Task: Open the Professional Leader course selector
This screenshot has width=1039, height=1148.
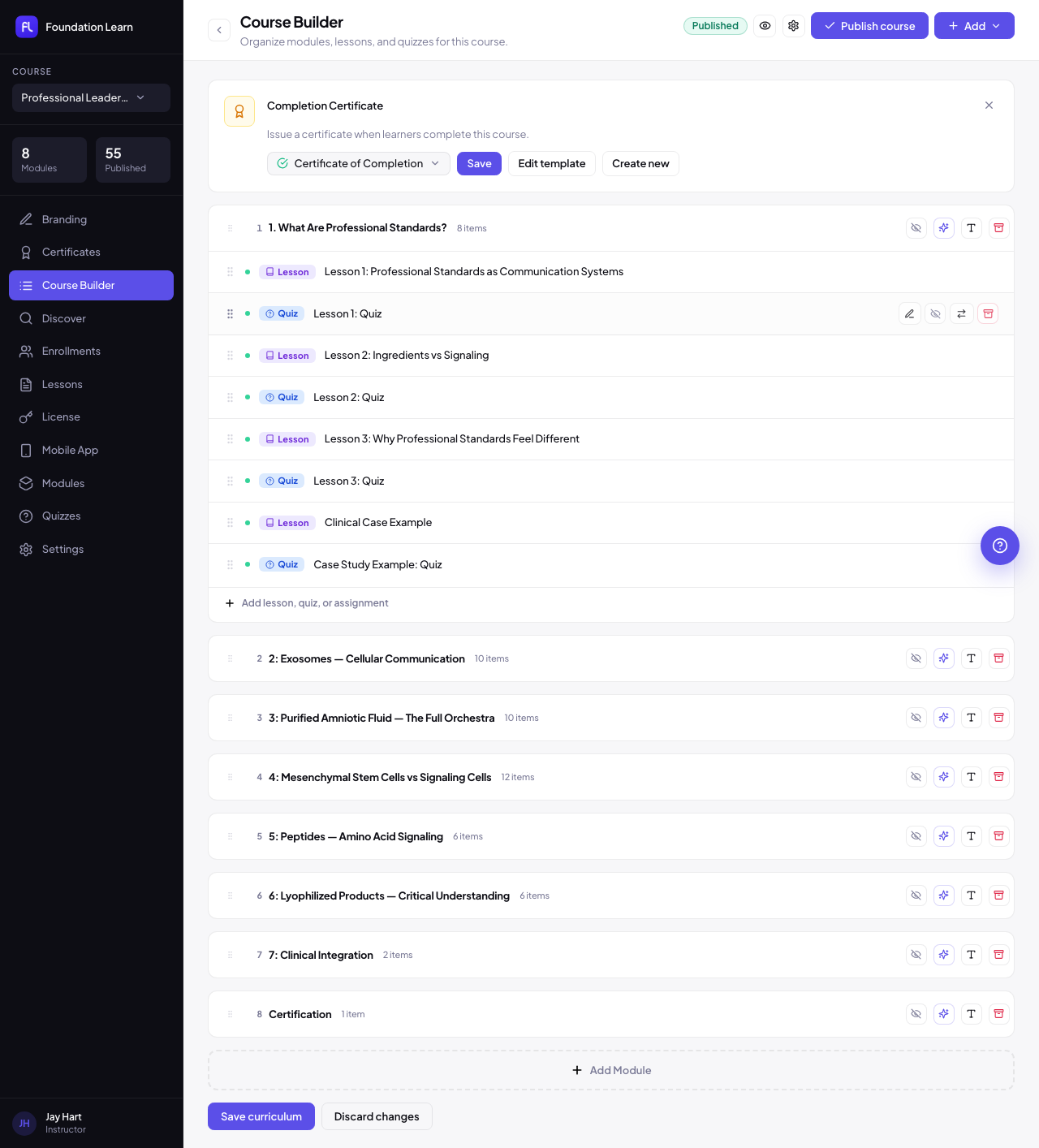Action: (x=91, y=97)
